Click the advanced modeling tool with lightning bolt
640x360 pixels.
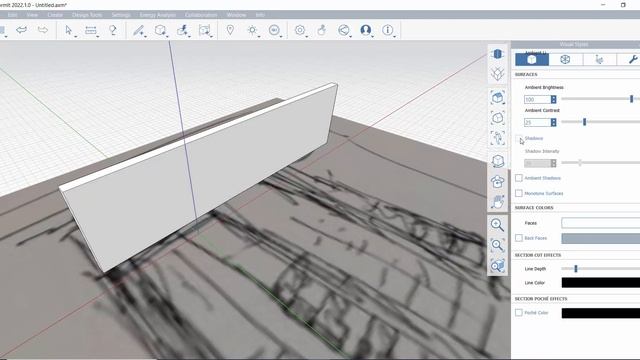pyautogui.click(x=182, y=30)
